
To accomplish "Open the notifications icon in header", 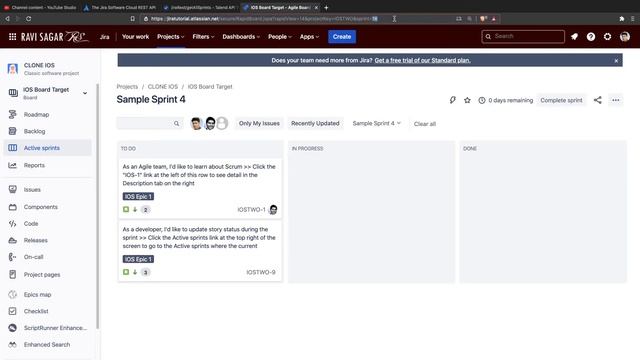I will [x=574, y=37].
